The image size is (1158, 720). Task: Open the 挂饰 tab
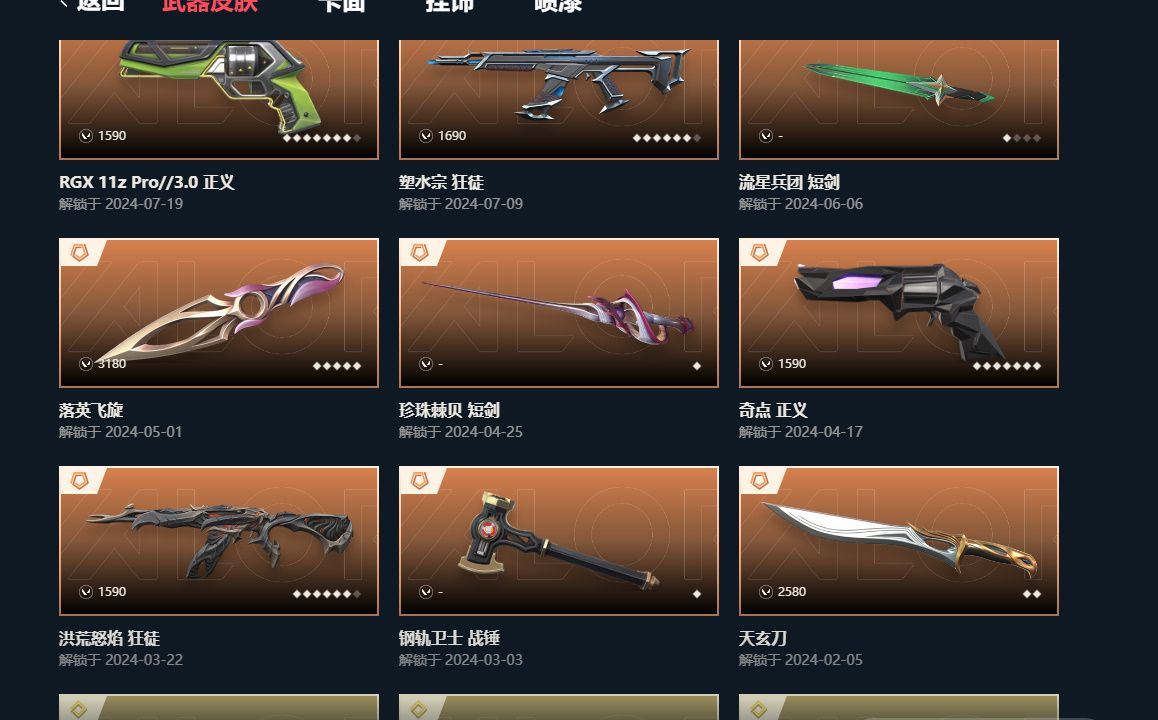pyautogui.click(x=450, y=4)
